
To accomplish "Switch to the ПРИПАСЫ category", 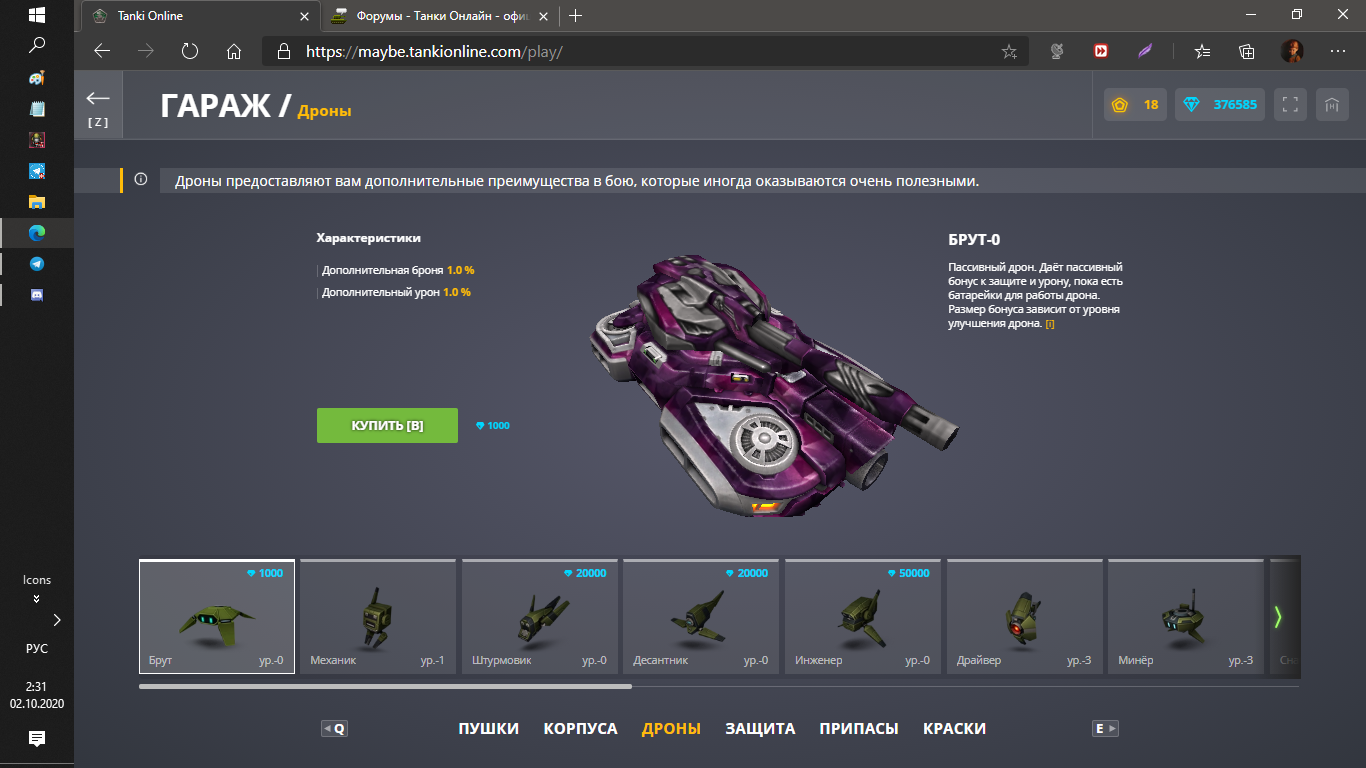I will (x=859, y=729).
